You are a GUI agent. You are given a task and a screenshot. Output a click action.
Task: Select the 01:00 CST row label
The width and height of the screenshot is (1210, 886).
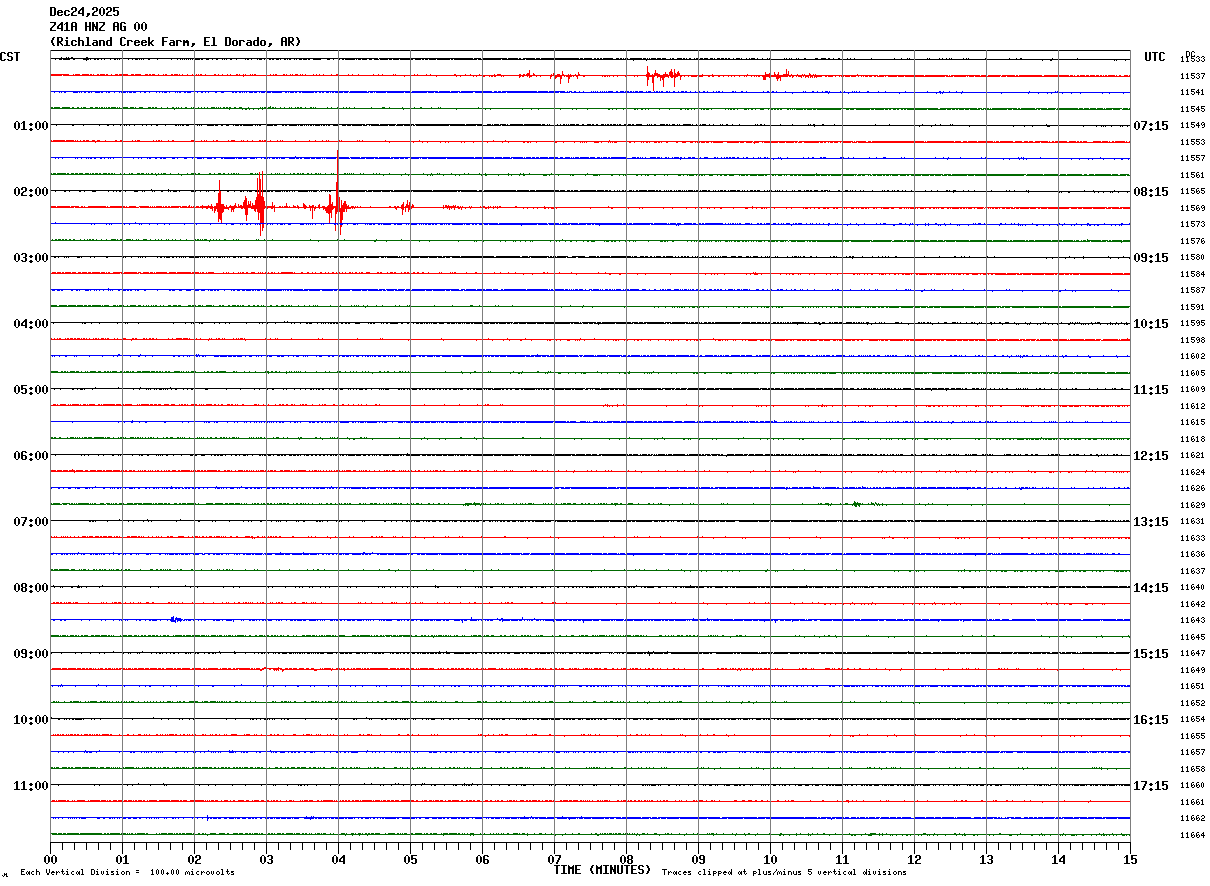[31, 126]
